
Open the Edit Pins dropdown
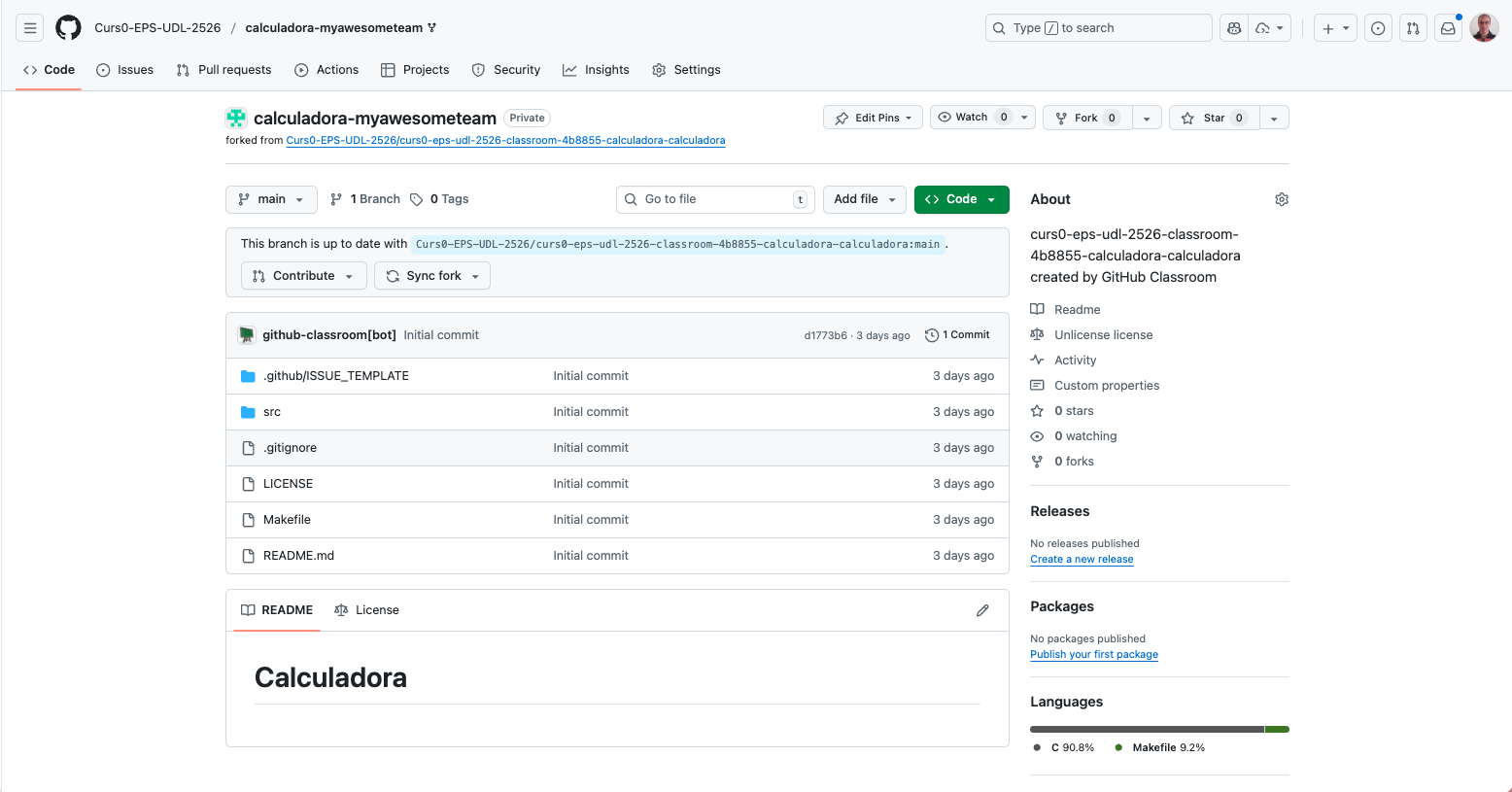(873, 118)
